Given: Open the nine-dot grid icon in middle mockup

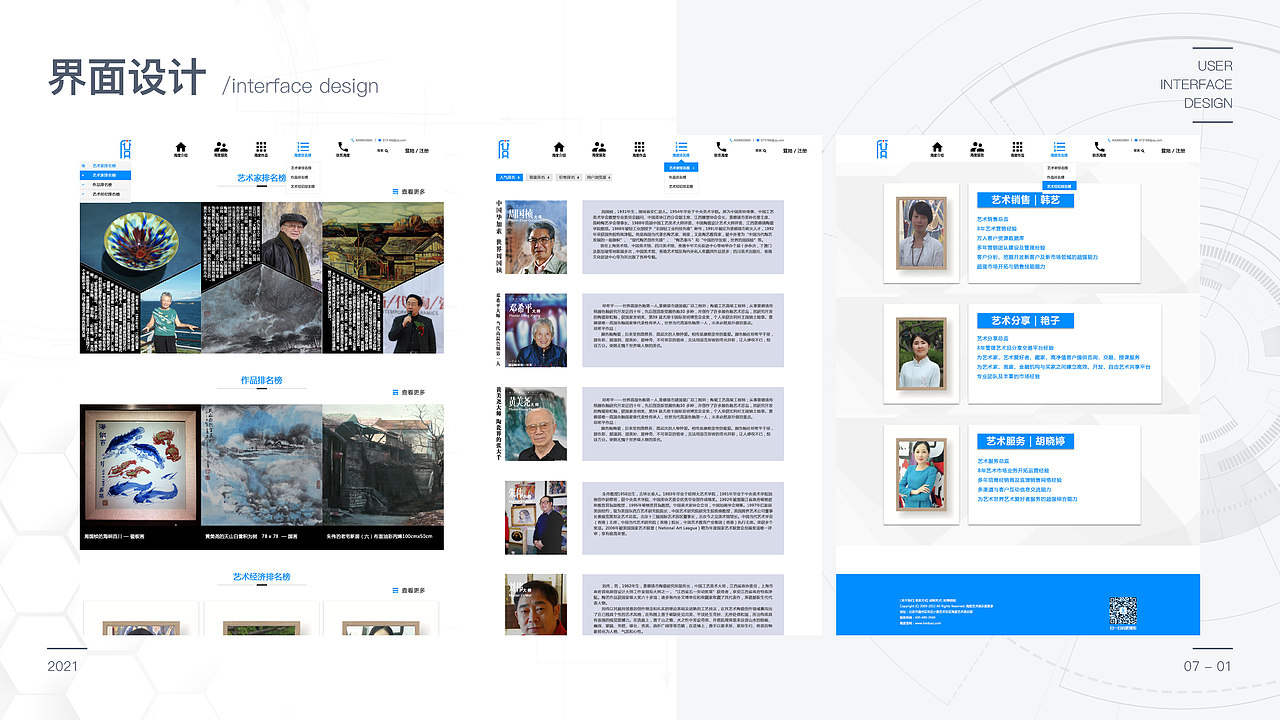Looking at the screenshot, I should click(x=640, y=147).
